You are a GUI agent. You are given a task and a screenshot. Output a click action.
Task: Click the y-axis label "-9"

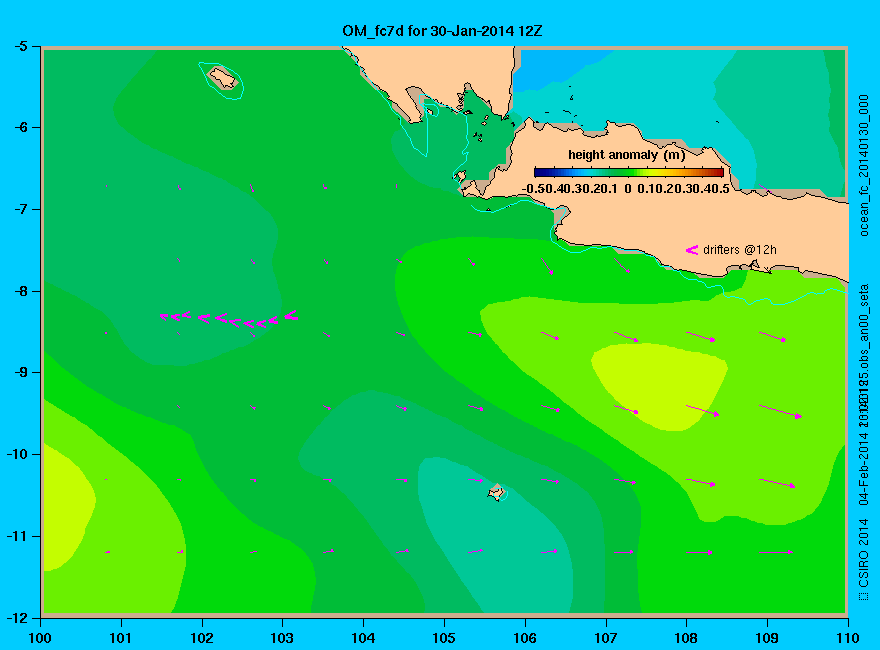(20, 373)
